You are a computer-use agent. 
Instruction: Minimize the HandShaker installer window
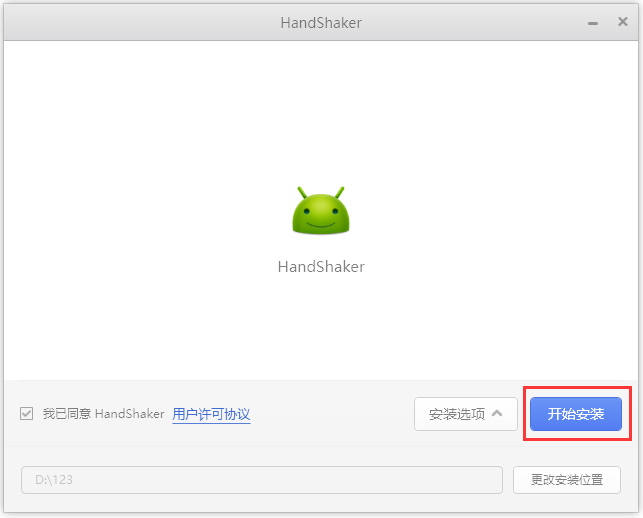tap(593, 23)
